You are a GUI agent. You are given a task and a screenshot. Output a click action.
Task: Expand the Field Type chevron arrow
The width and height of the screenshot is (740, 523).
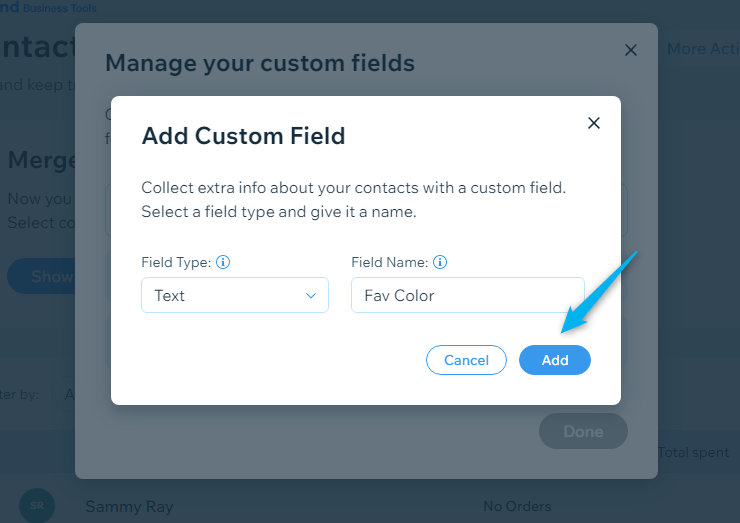311,295
